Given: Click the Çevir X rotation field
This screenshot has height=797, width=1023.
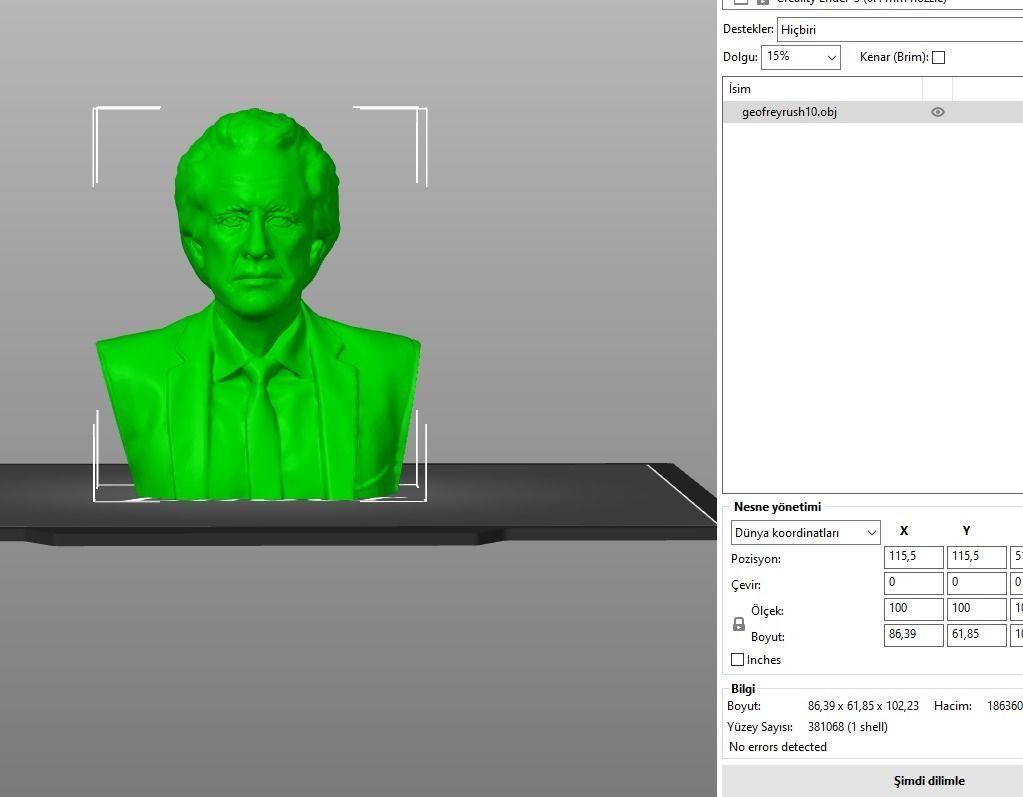Looking at the screenshot, I should pyautogui.click(x=913, y=582).
